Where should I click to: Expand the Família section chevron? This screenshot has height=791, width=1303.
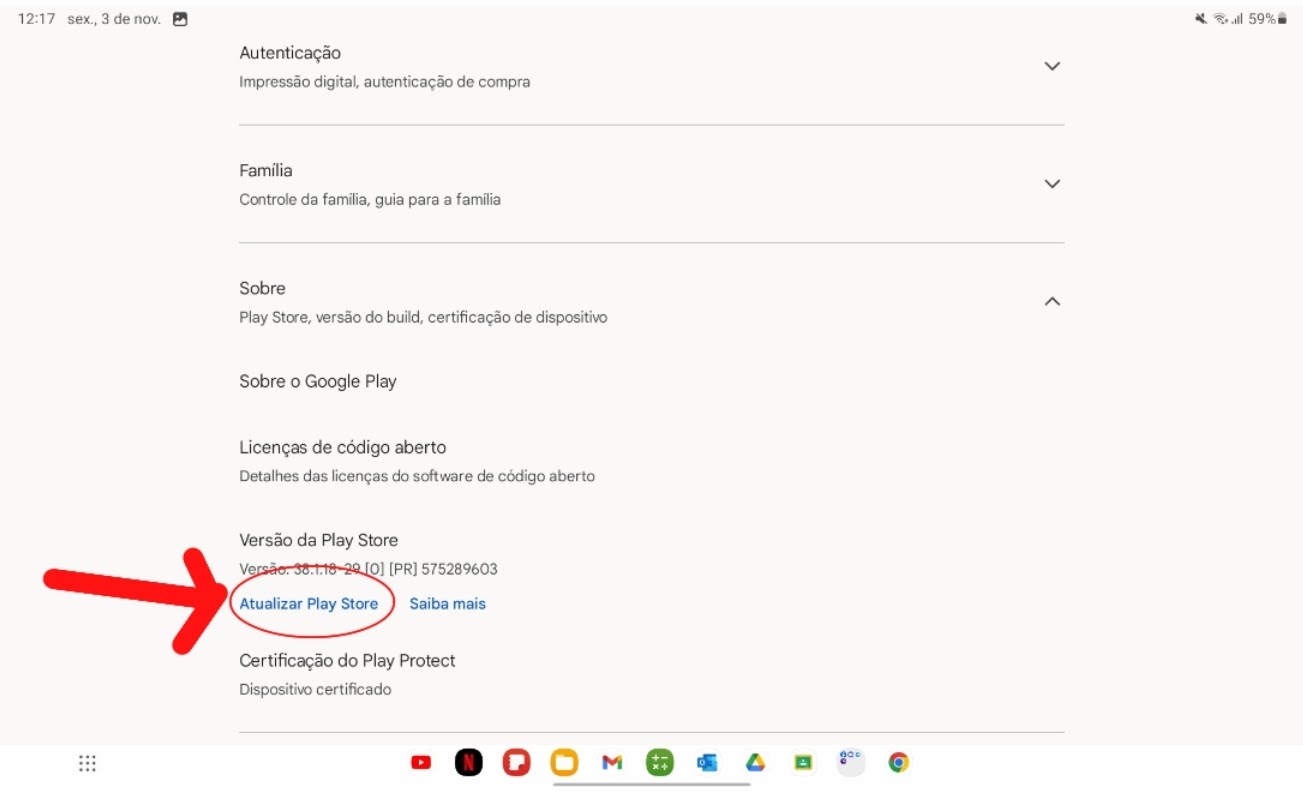point(1052,184)
